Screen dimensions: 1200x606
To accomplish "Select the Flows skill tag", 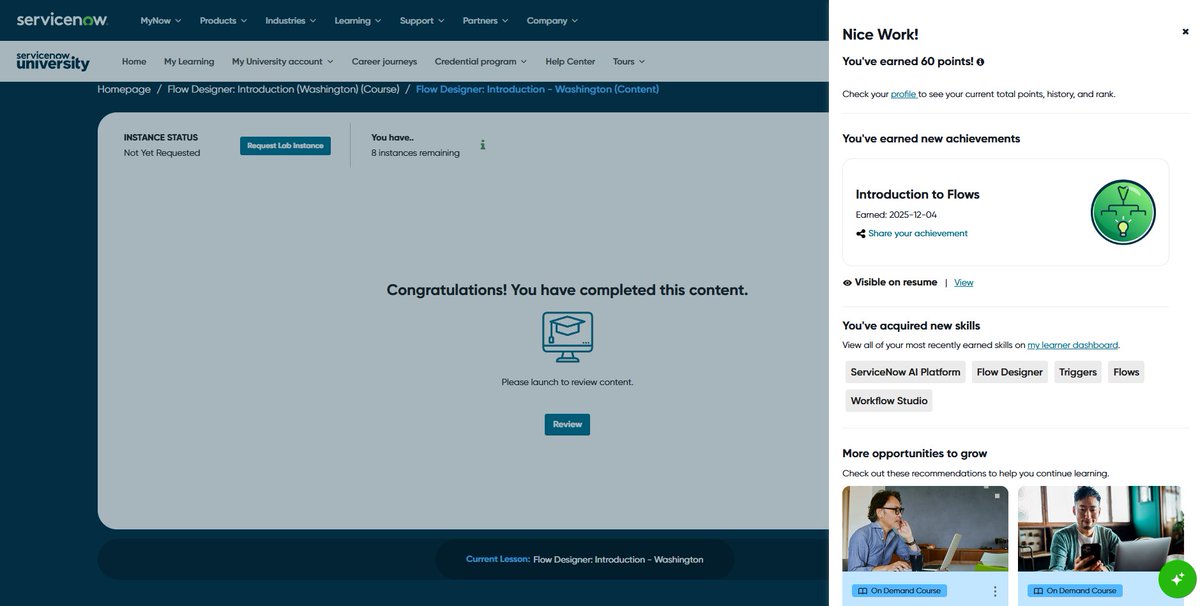I will click(x=1126, y=372).
